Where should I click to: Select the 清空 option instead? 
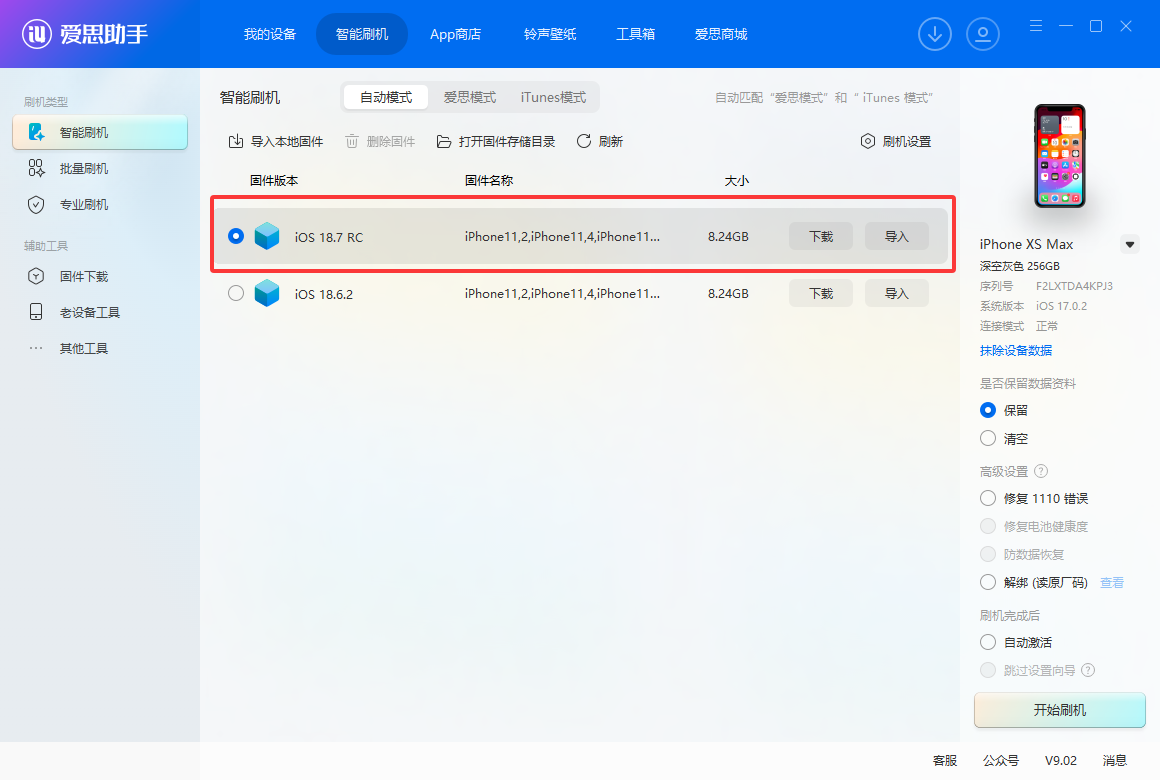click(x=988, y=438)
